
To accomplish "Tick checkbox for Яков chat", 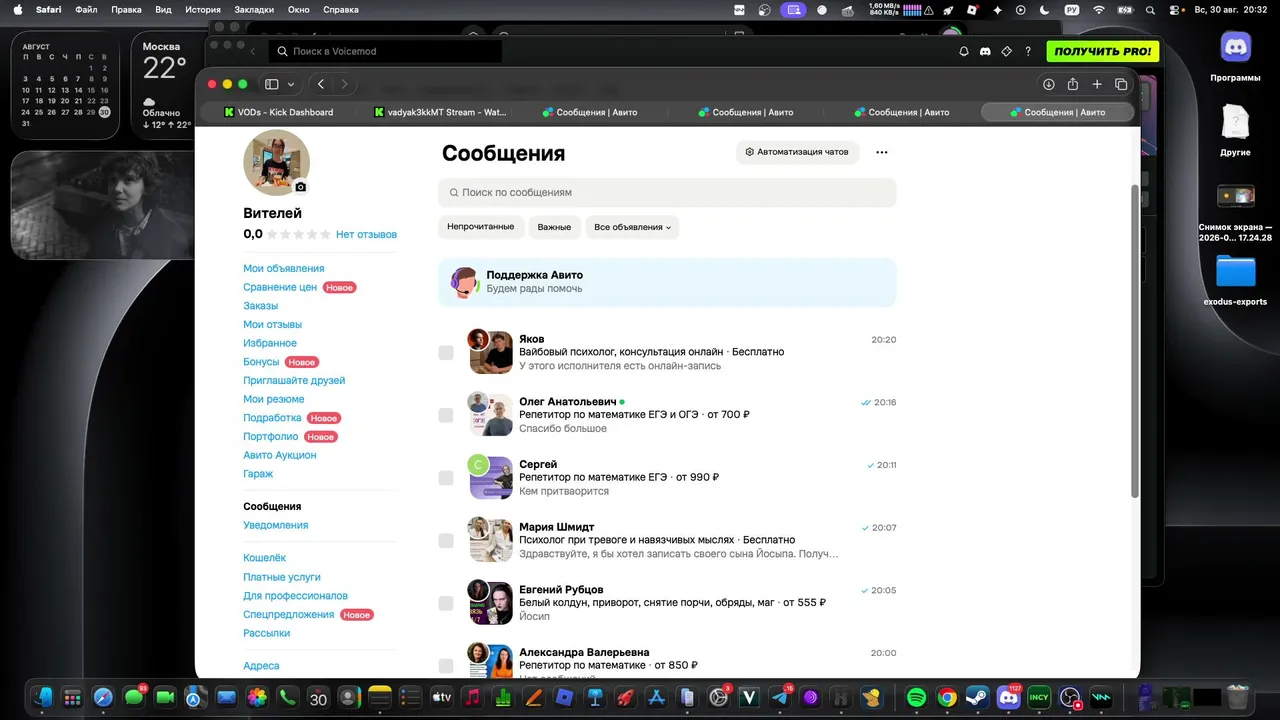I will 446,352.
